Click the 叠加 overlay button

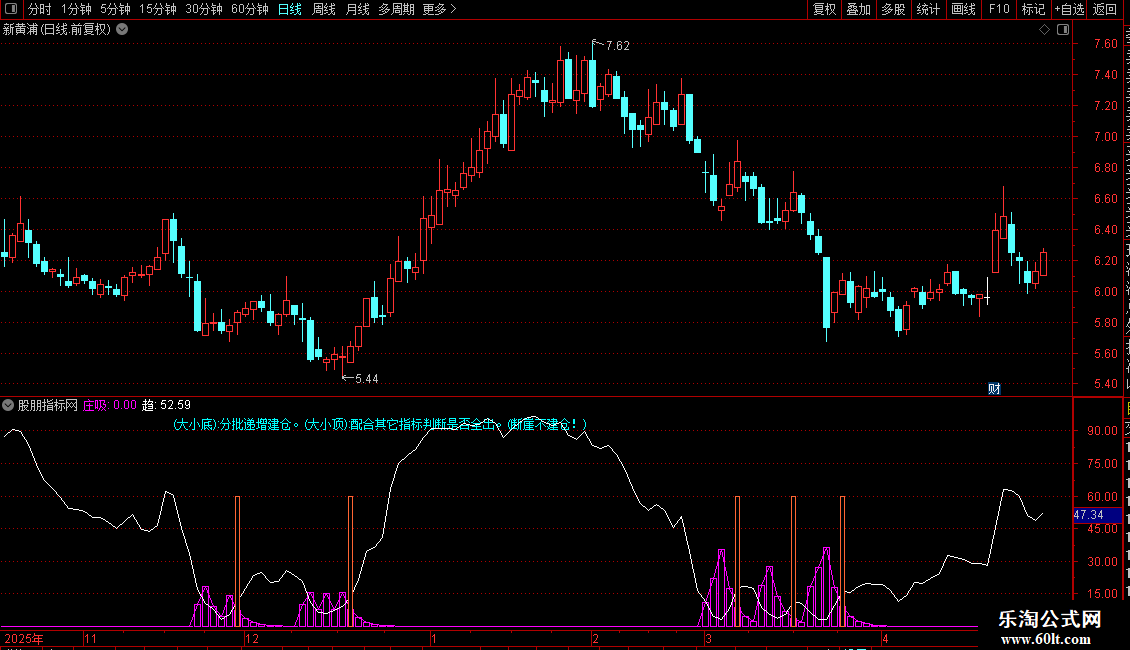coord(859,9)
